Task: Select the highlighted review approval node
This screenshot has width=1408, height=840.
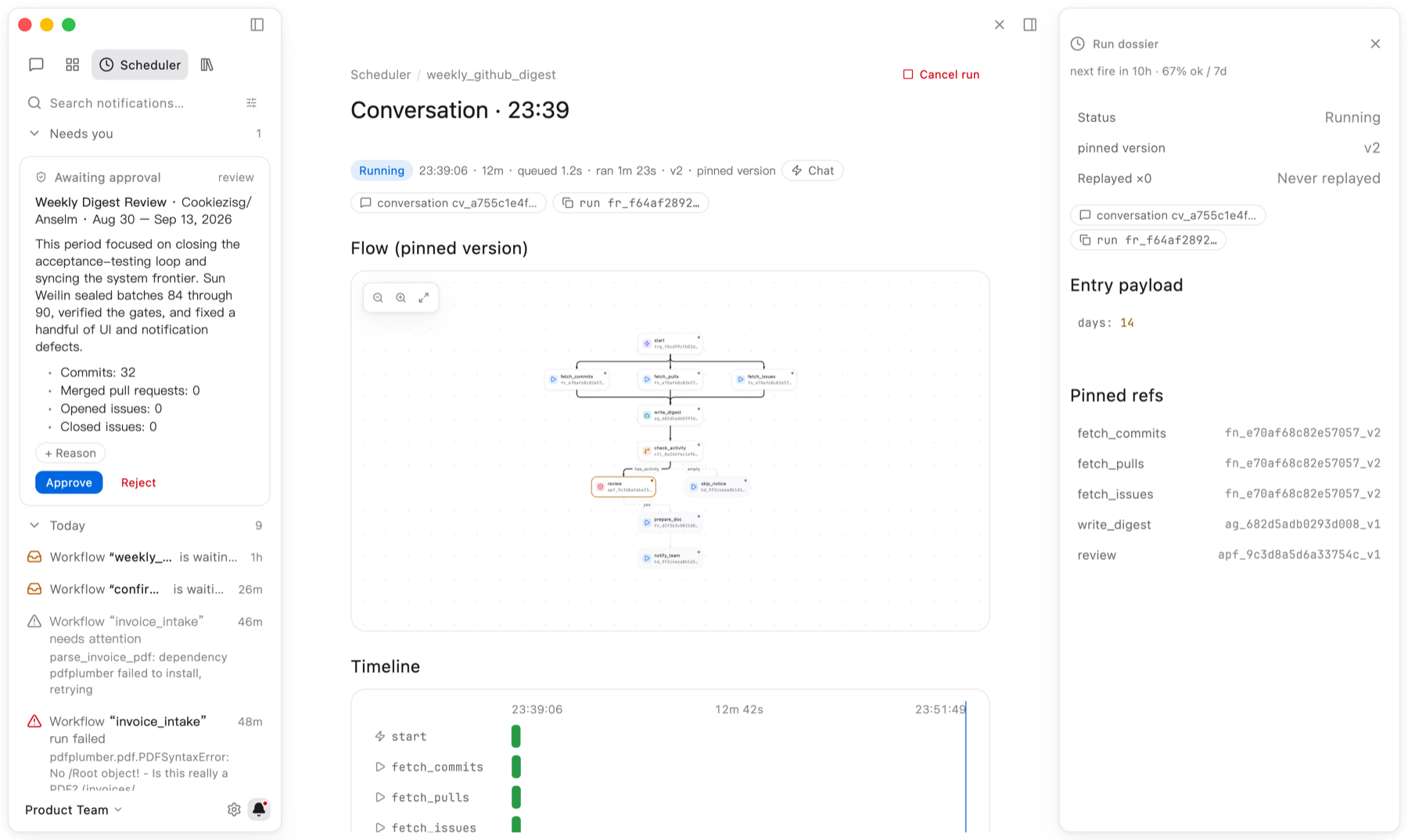Action: 623,486
